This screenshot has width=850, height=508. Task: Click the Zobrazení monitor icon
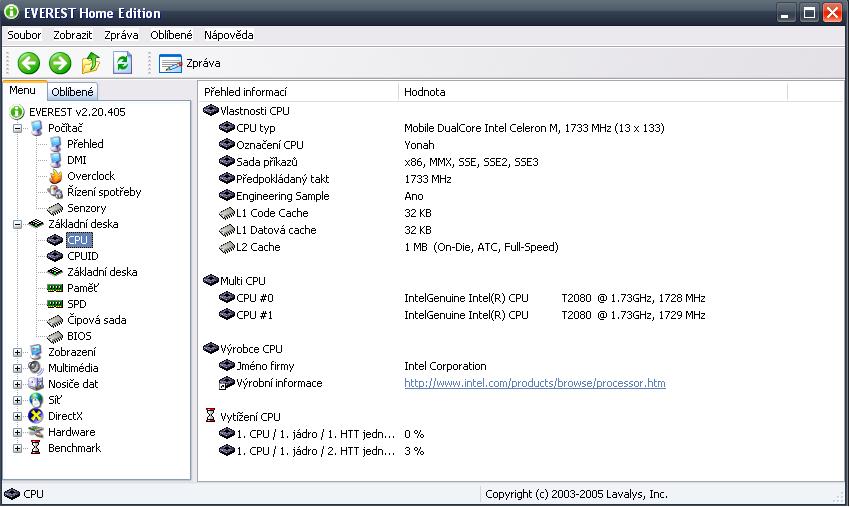36,352
